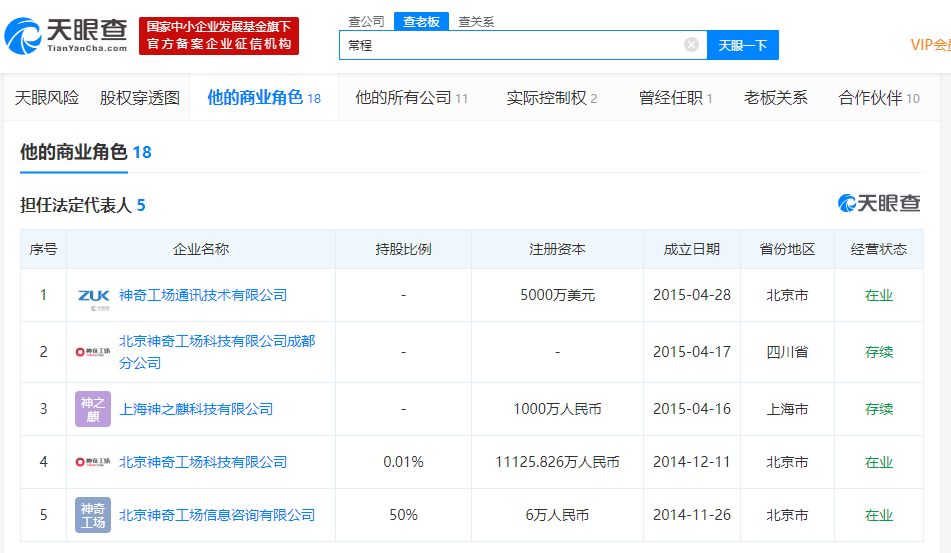951x553 pixels.
Task: Select 在业 status for 神奇工场通讯技术有限公司
Action: tap(879, 295)
